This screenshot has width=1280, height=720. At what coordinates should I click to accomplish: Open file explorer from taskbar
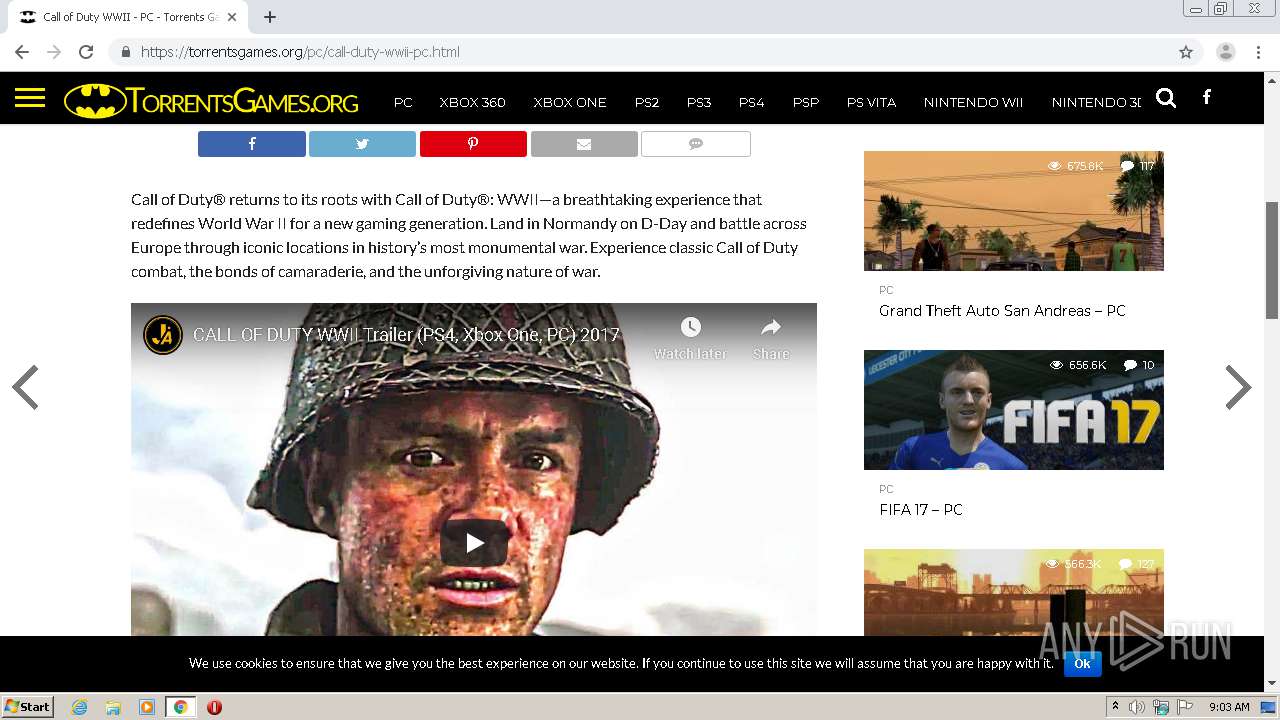[113, 707]
